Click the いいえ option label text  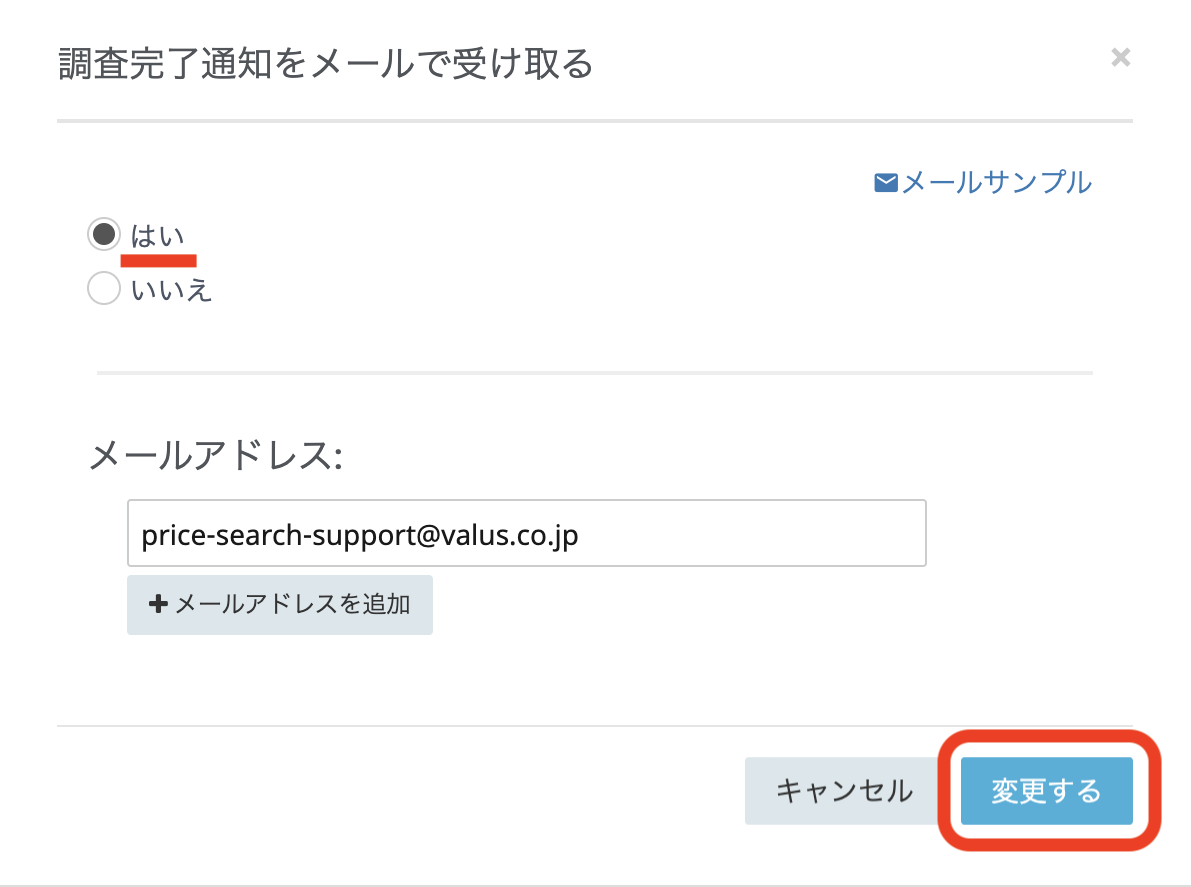171,291
